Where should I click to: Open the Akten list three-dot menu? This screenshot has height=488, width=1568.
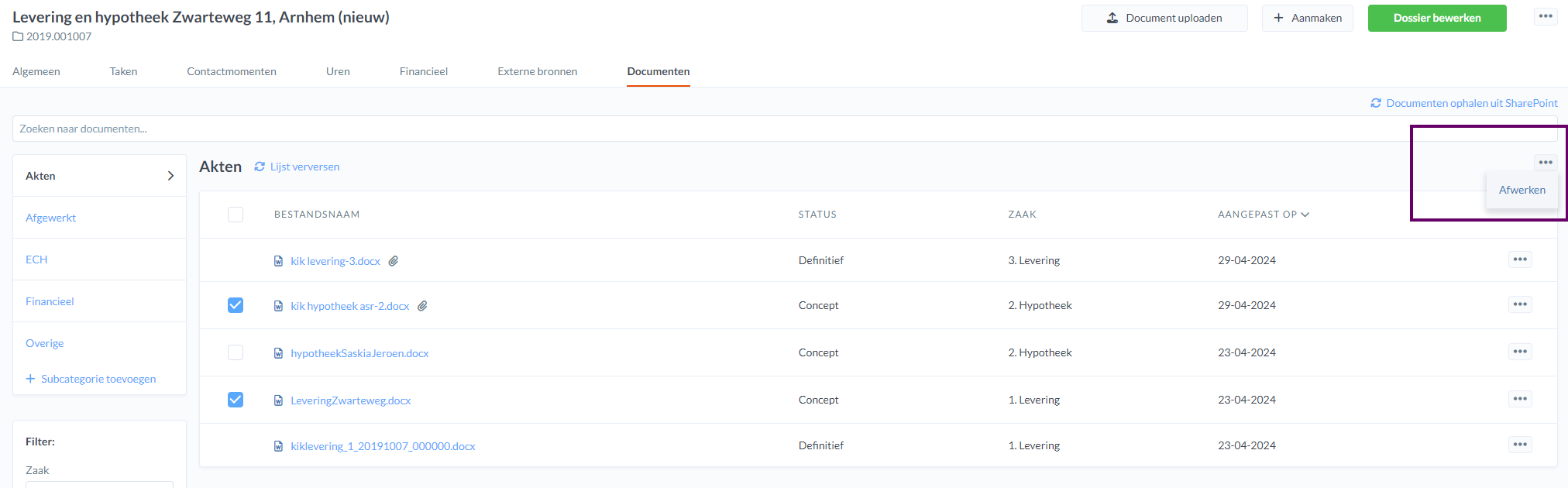[1546, 163]
